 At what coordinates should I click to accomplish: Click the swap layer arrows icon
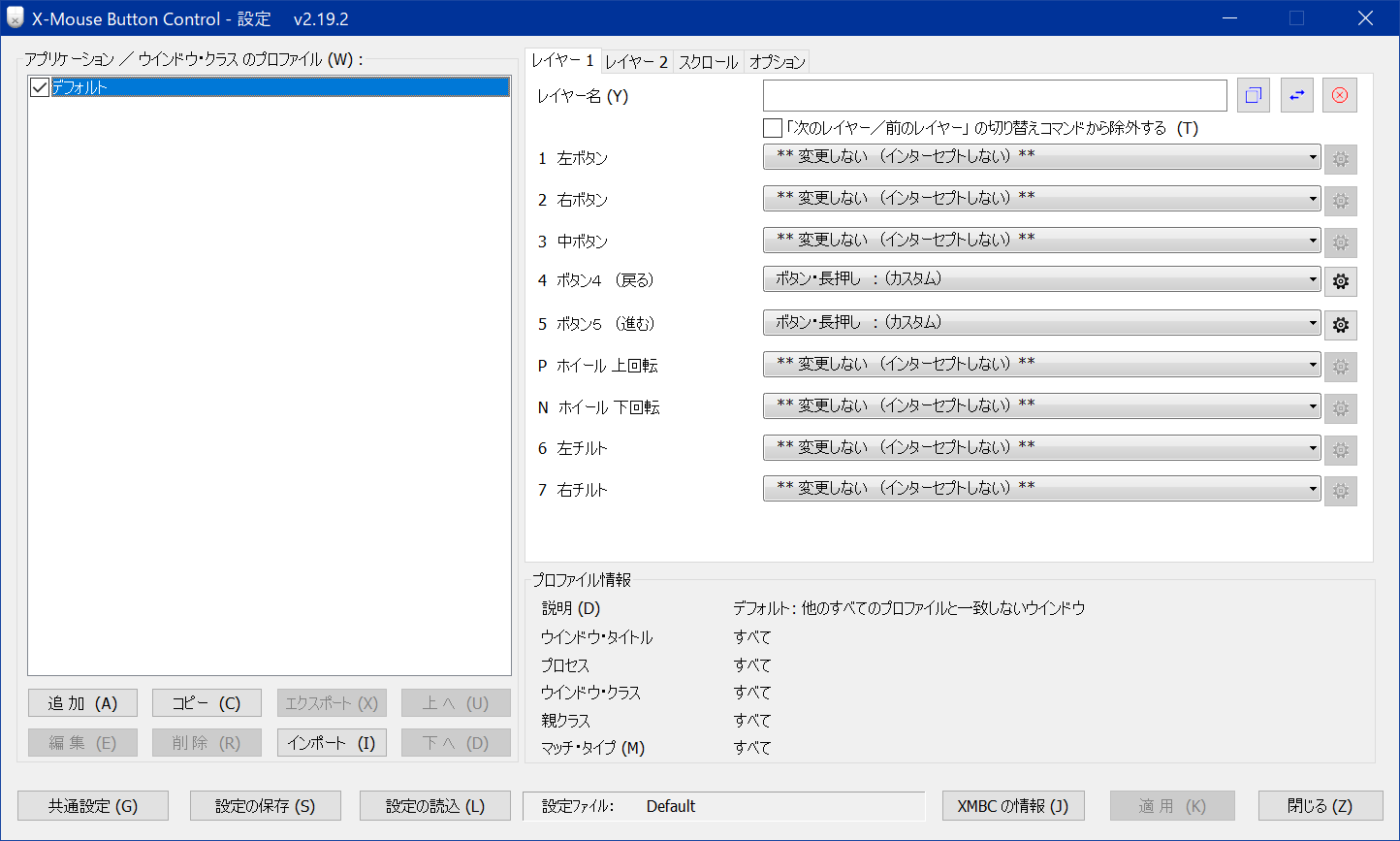coord(1297,95)
